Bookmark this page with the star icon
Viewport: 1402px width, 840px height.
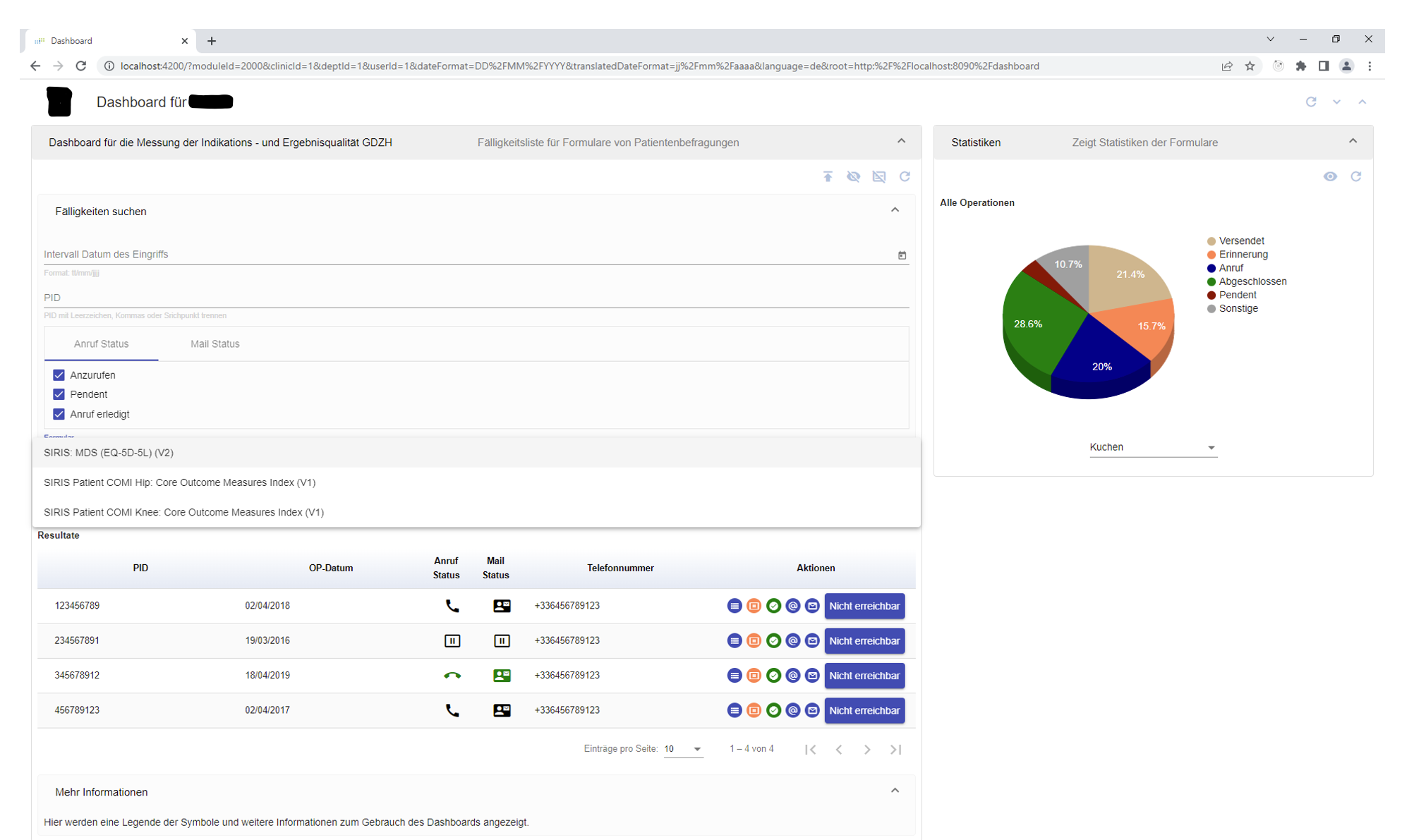coord(1250,66)
